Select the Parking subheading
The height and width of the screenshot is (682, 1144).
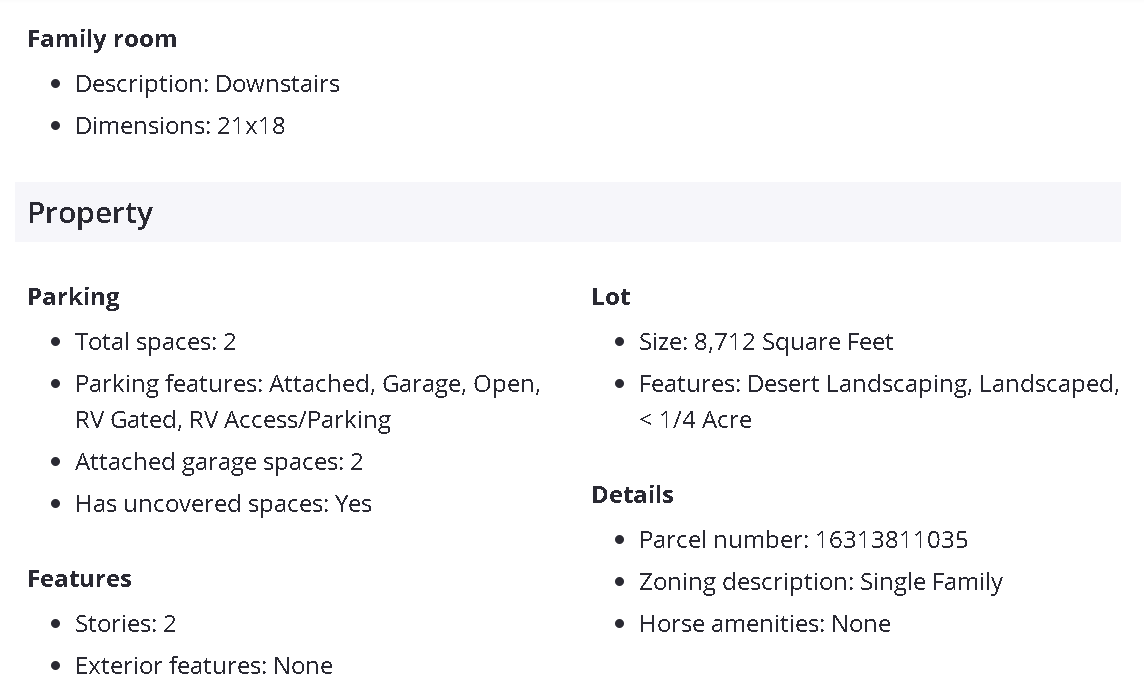click(x=73, y=297)
